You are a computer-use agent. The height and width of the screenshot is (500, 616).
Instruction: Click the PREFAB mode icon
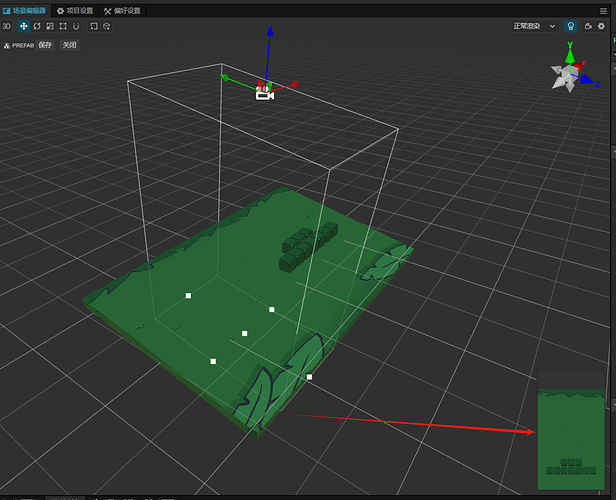pyautogui.click(x=7, y=46)
